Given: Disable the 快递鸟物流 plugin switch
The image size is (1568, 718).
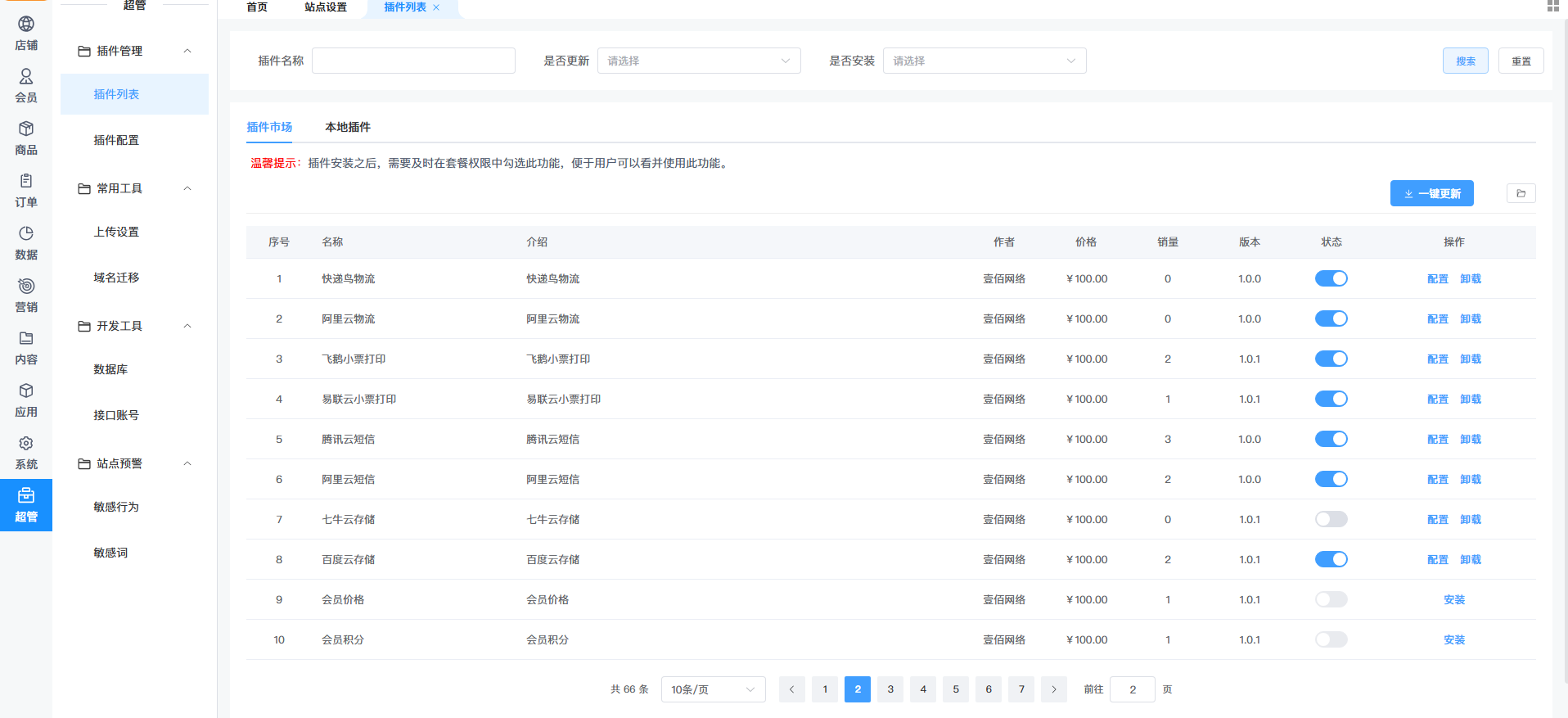Looking at the screenshot, I should coord(1331,278).
